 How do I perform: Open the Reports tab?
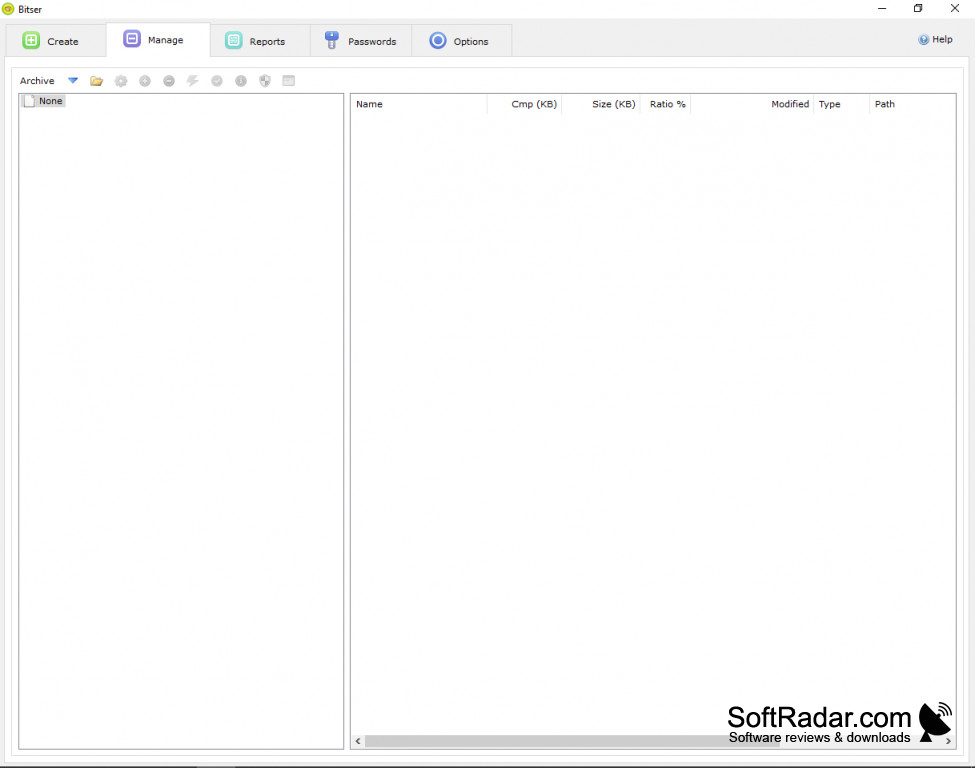(260, 41)
